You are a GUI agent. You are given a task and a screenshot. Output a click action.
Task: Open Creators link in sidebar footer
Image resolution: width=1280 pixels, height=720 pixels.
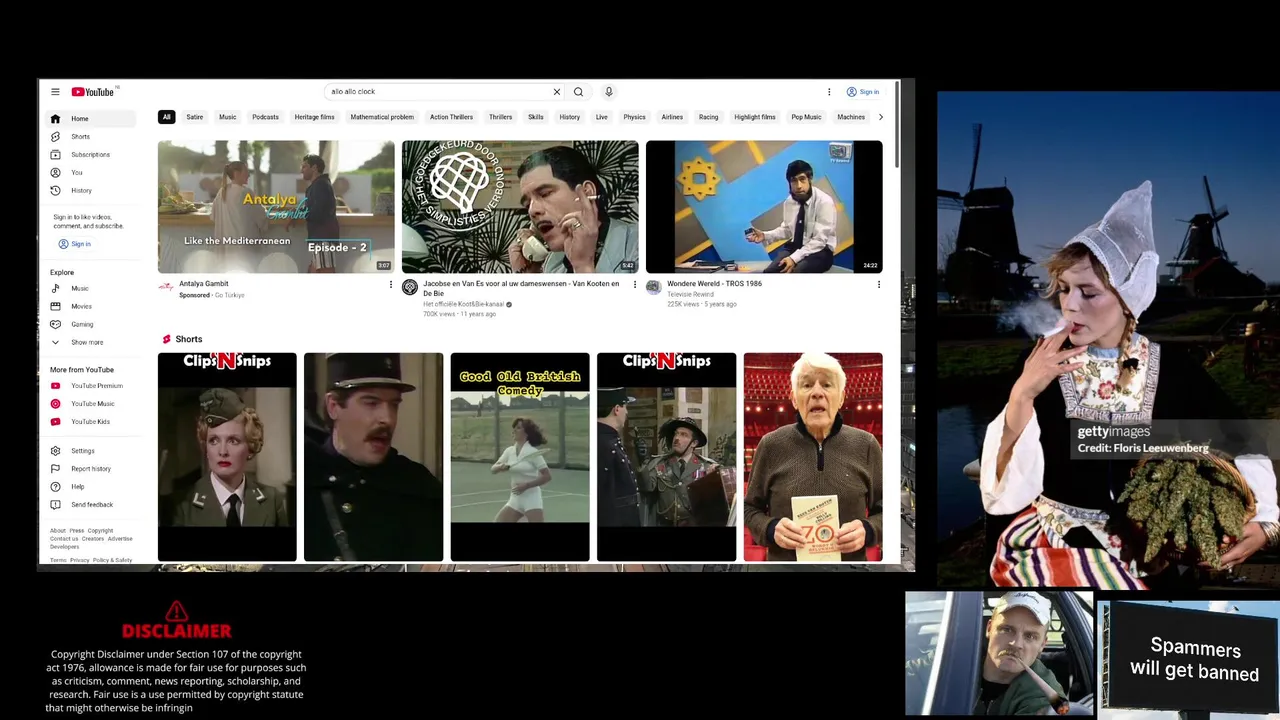coord(93,539)
